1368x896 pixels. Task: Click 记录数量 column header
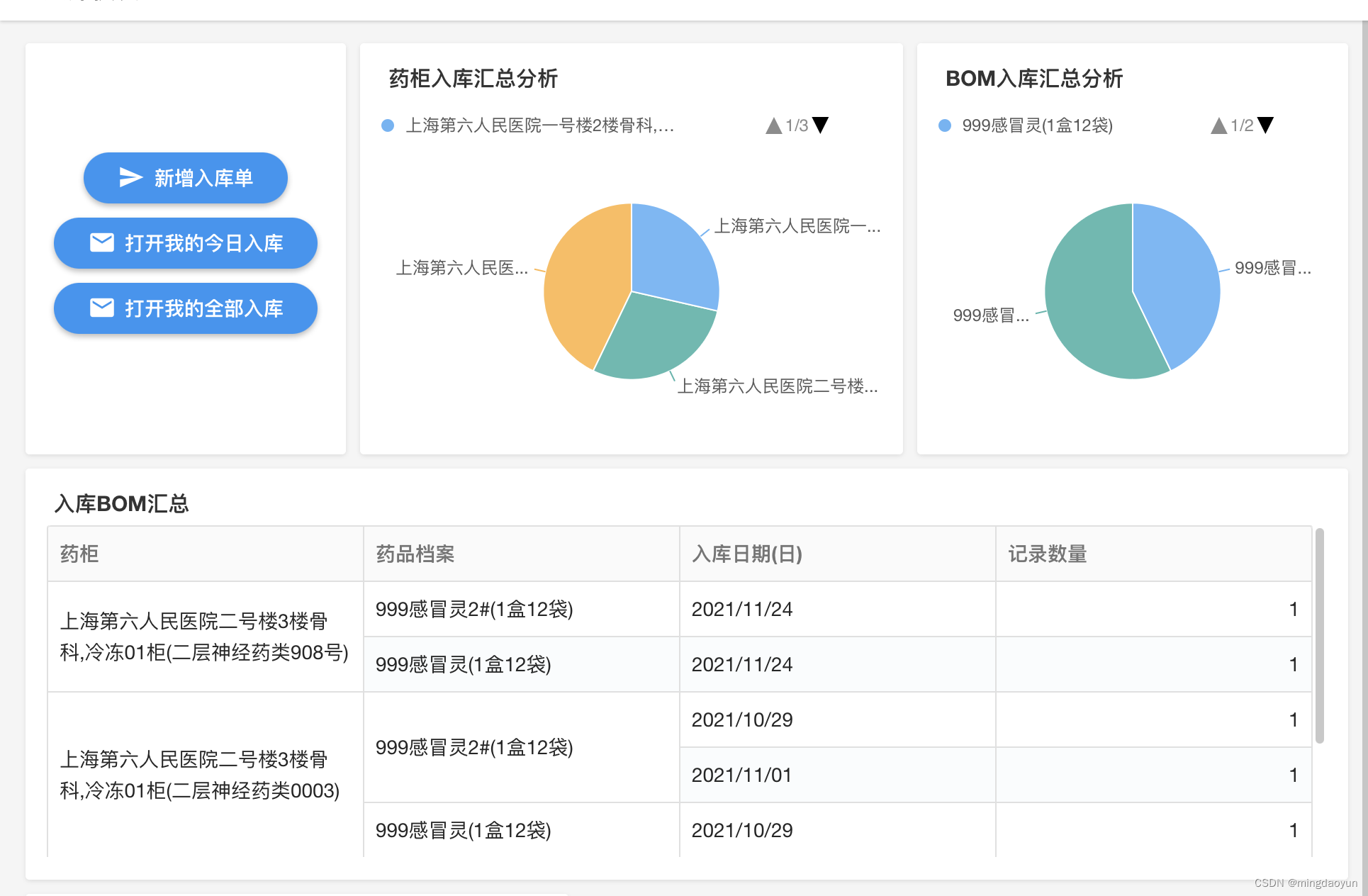(1047, 554)
